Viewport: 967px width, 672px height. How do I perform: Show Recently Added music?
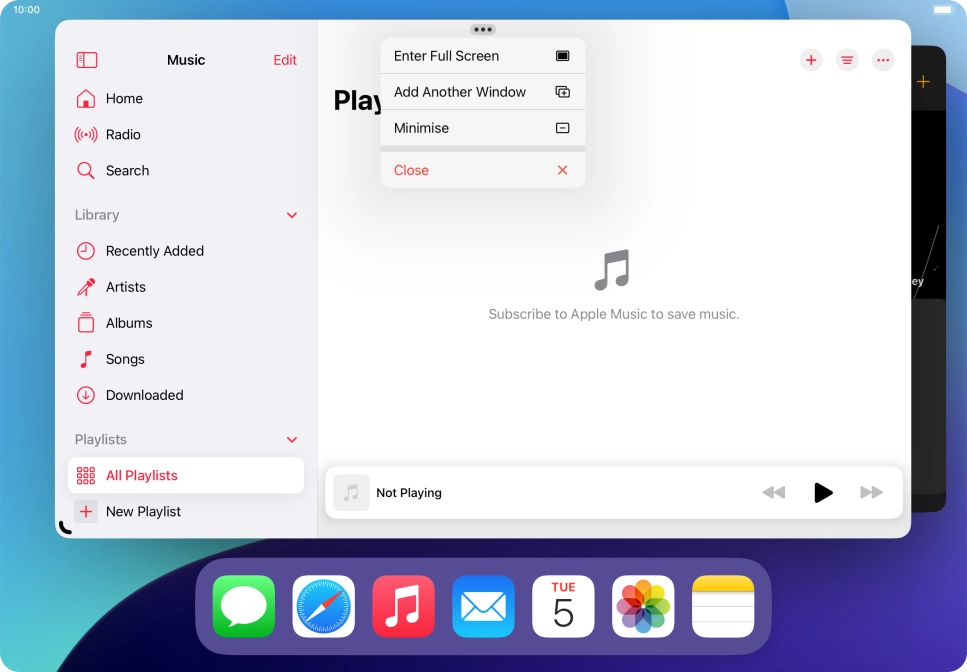coord(154,251)
